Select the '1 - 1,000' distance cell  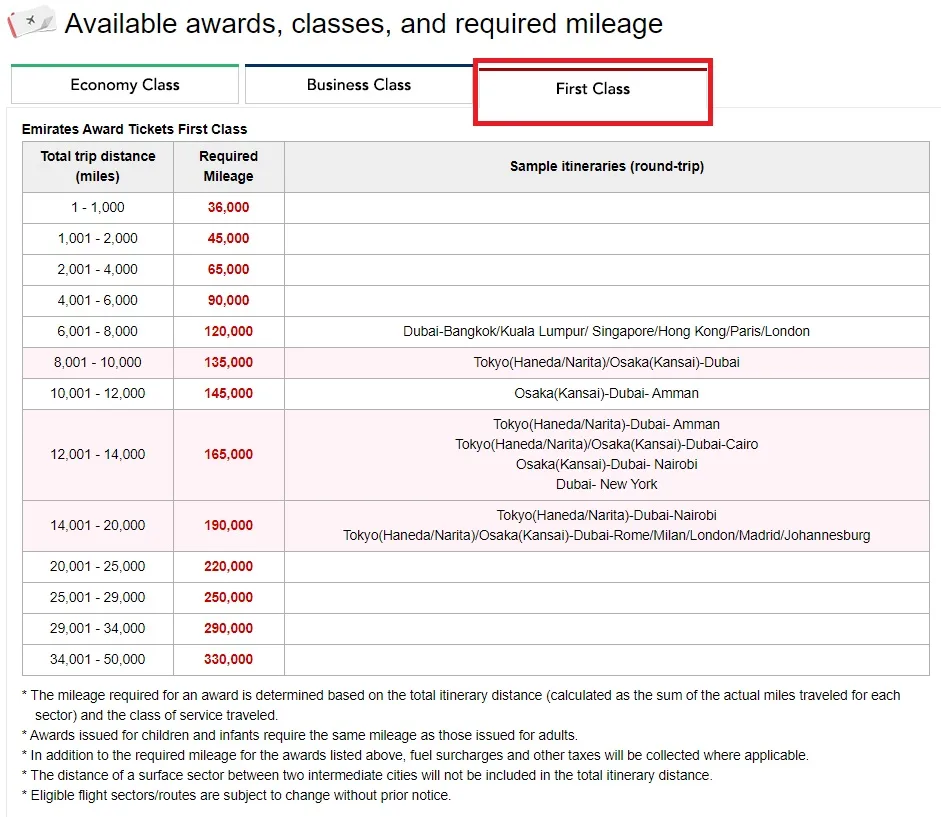pos(98,208)
